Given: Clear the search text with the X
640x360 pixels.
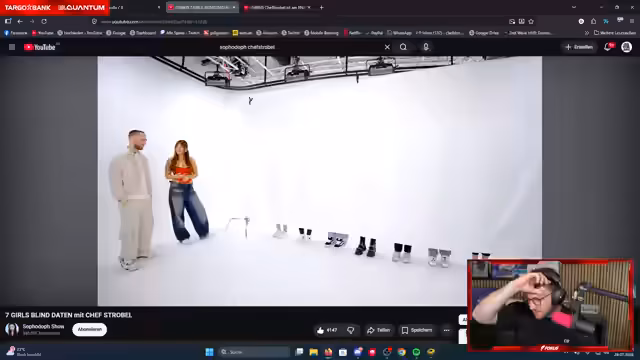Looking at the screenshot, I should (x=387, y=47).
